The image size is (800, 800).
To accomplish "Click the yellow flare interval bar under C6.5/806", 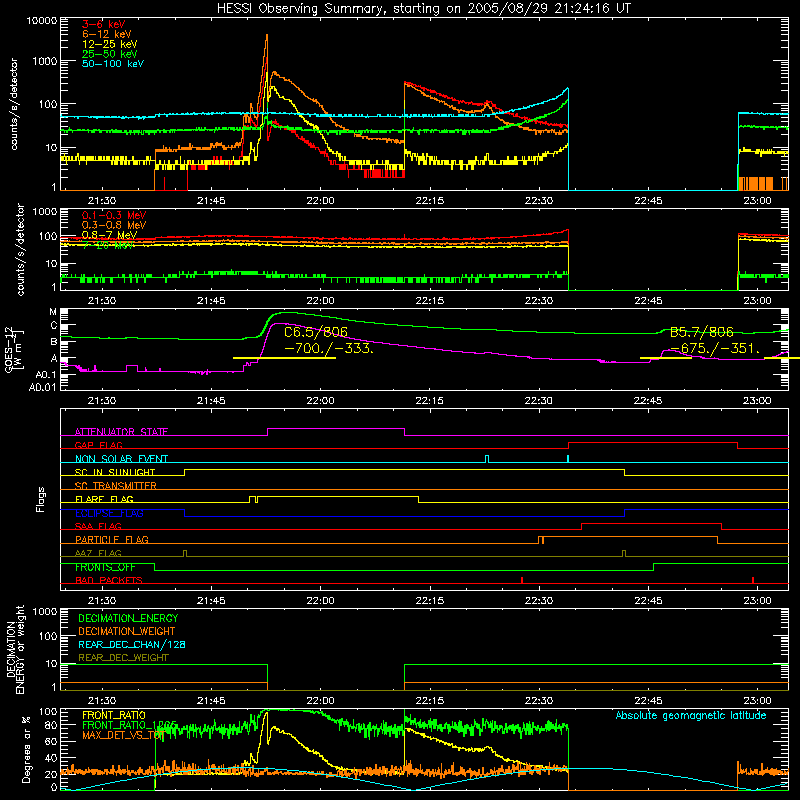I will point(284,358).
